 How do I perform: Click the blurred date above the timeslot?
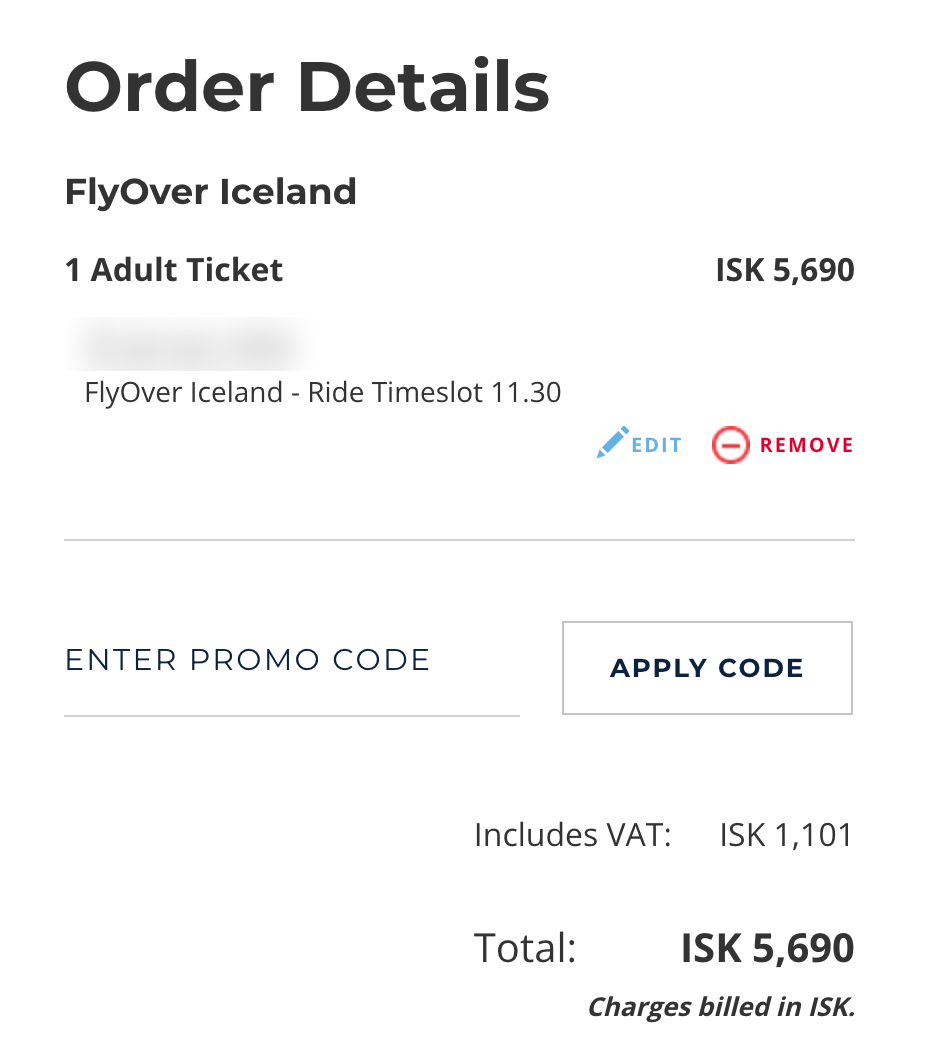pyautogui.click(x=189, y=344)
